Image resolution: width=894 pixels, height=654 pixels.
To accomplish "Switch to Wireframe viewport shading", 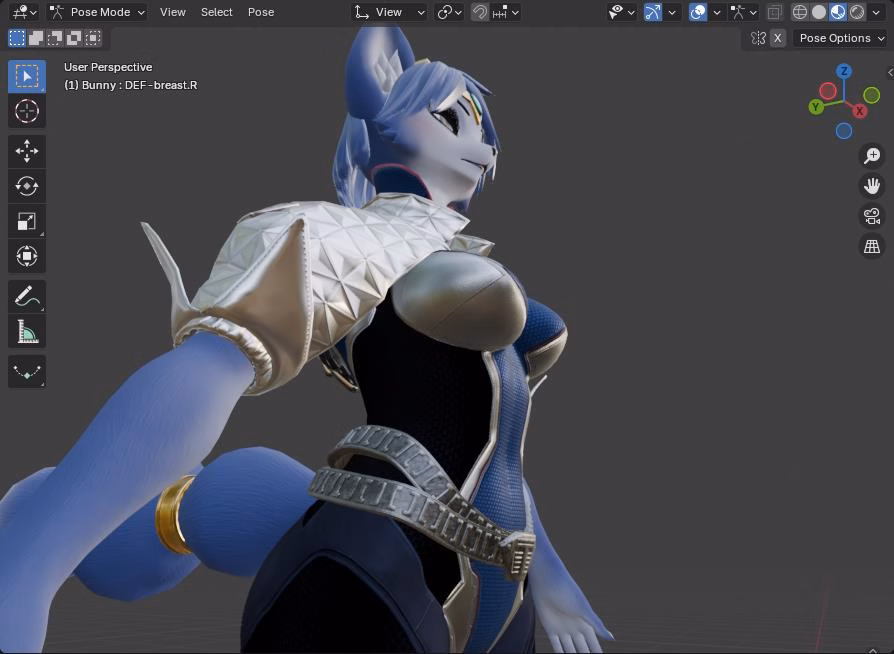I will click(x=799, y=12).
